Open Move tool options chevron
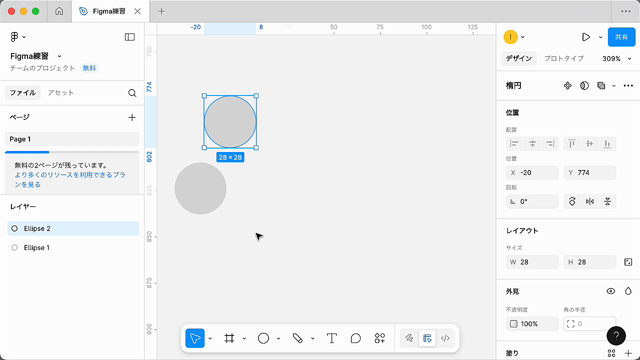Image resolution: width=640 pixels, height=360 pixels. pos(210,338)
